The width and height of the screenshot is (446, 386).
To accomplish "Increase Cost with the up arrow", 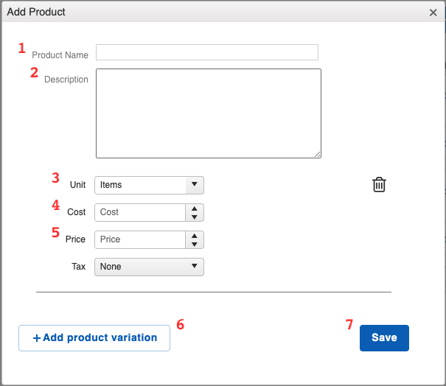I will click(195, 209).
